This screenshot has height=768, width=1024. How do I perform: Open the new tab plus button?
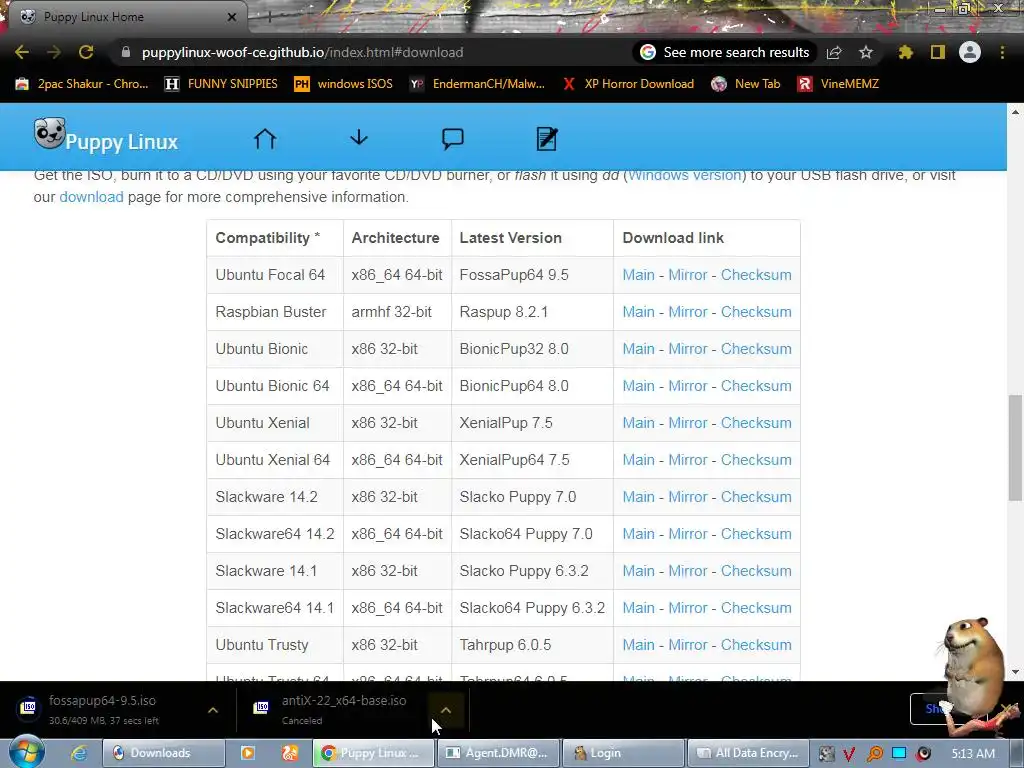pos(269,17)
